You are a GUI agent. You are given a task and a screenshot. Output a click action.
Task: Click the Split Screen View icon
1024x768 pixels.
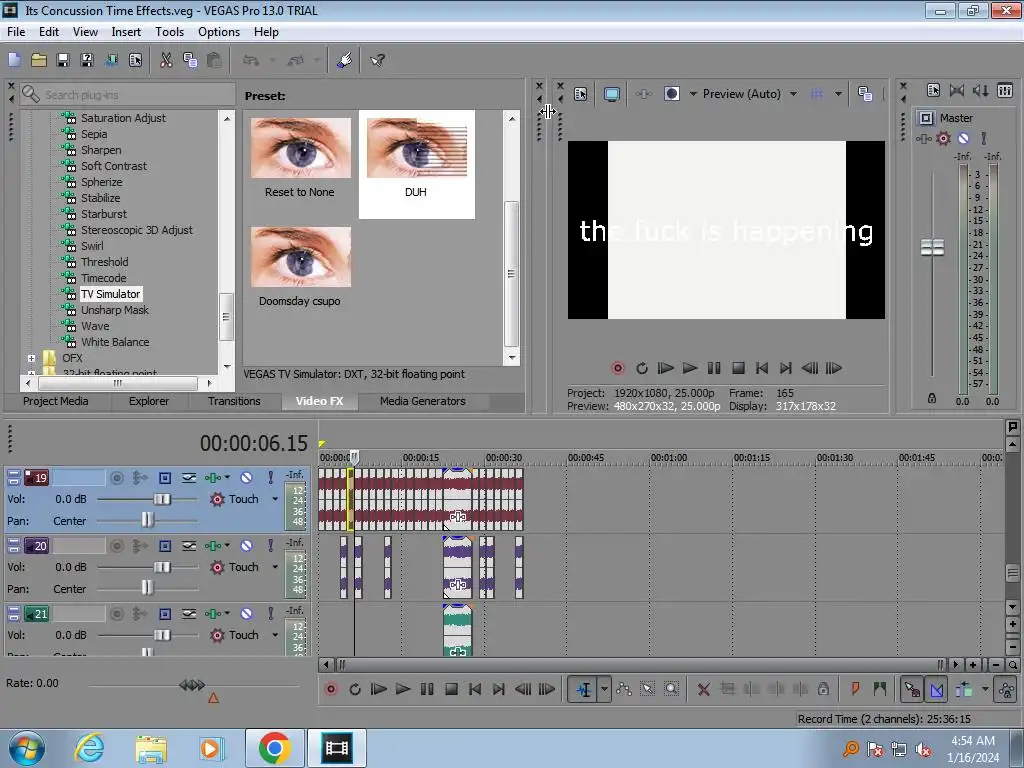(671, 94)
